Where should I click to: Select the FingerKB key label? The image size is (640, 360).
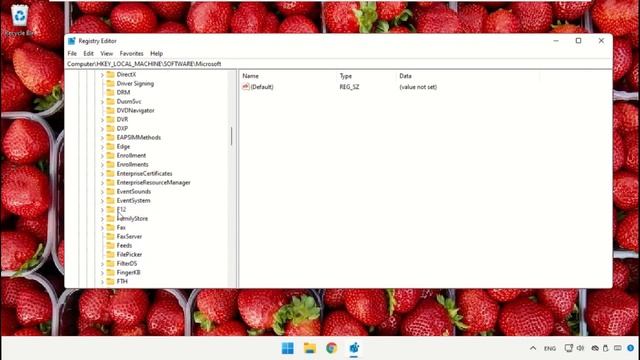tap(128, 272)
